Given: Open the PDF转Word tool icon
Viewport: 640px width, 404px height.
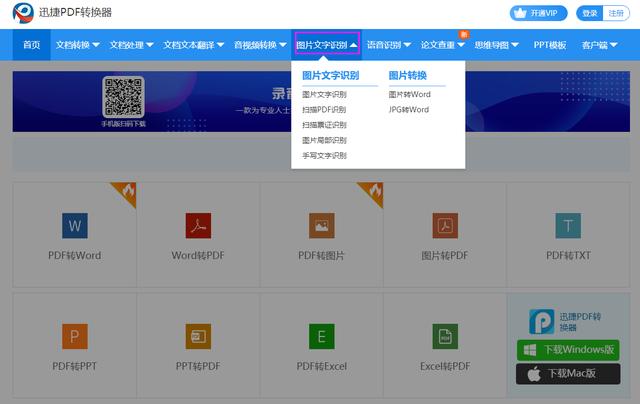Looking at the screenshot, I should pos(75,226).
